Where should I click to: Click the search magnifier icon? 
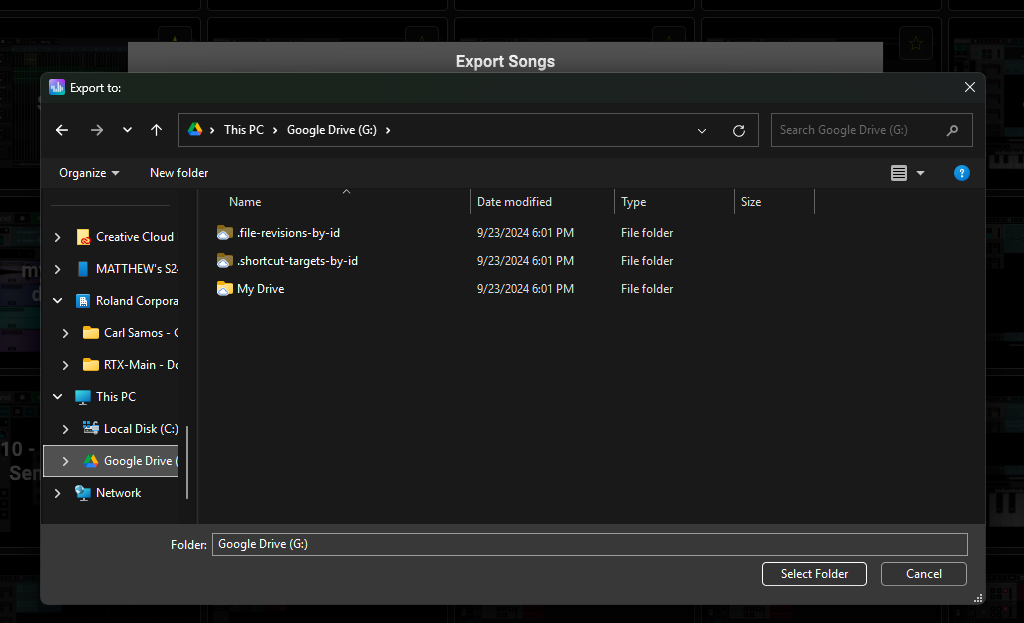[953, 130]
